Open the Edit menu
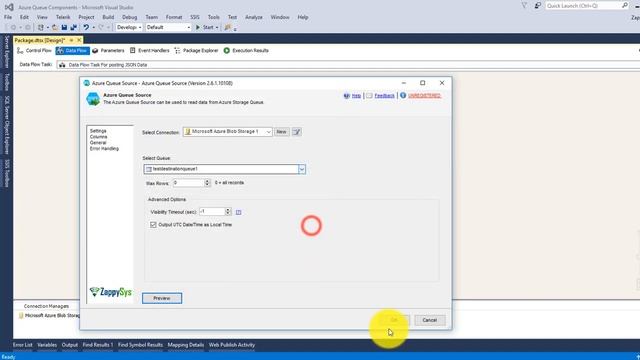Screen dimensions: 640x360 [24, 17]
